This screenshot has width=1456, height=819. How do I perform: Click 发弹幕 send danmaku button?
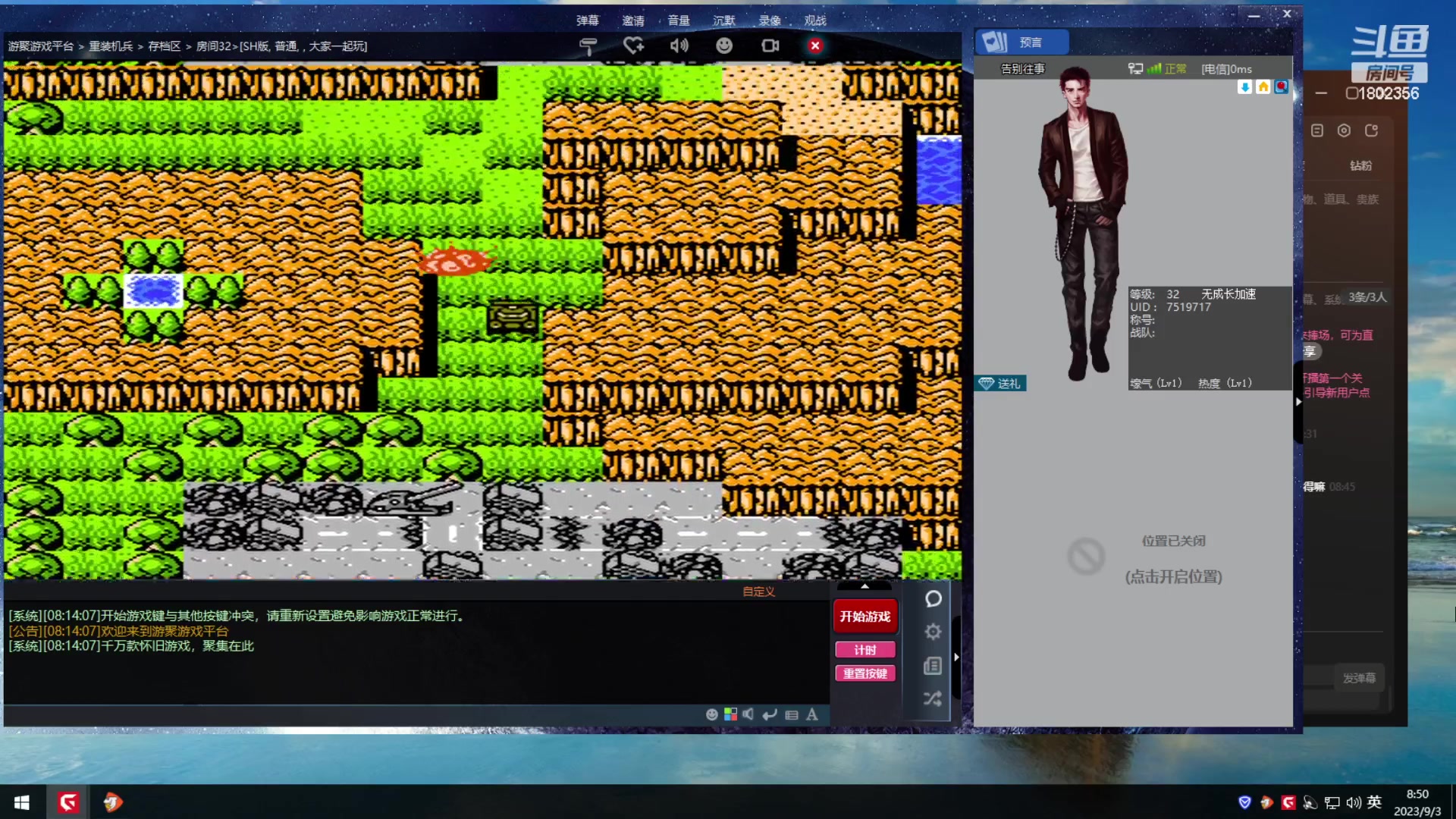(1359, 678)
